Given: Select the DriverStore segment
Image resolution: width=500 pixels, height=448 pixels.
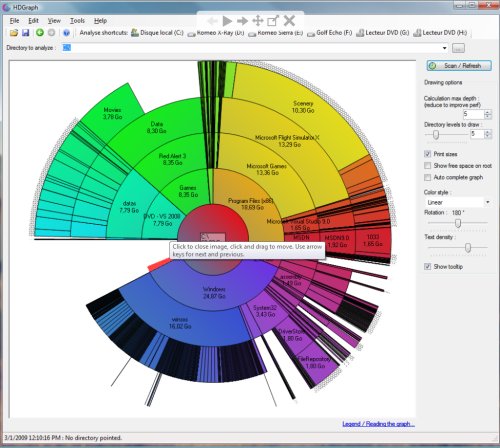Looking at the screenshot, I should pos(292,335).
